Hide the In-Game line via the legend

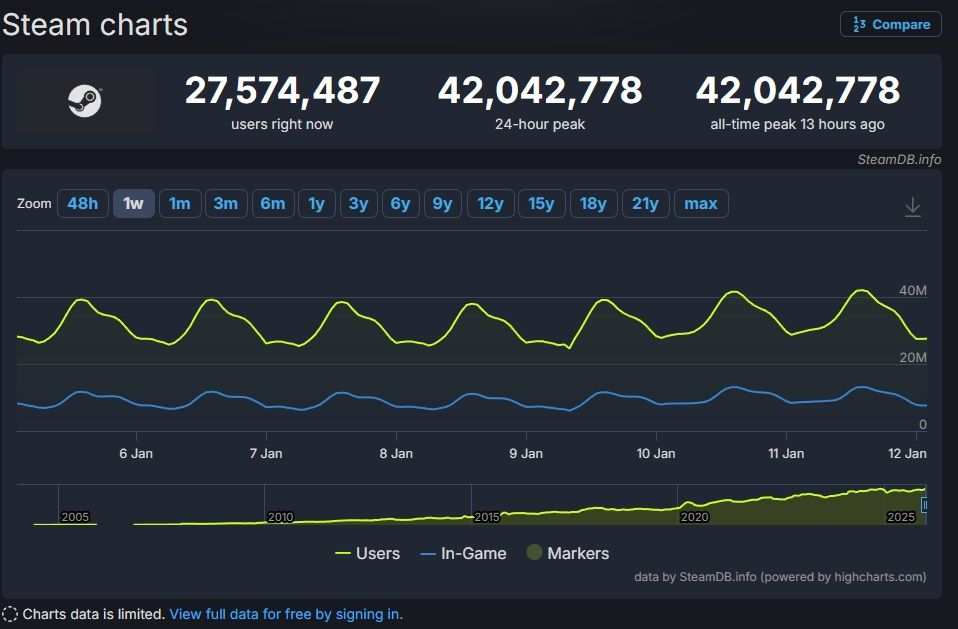(463, 553)
